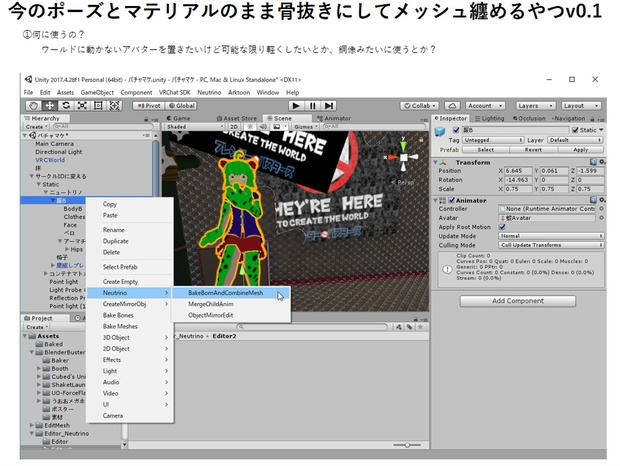The width and height of the screenshot is (620, 466).
Task: Edit the Rotation X field
Action: coord(518,180)
